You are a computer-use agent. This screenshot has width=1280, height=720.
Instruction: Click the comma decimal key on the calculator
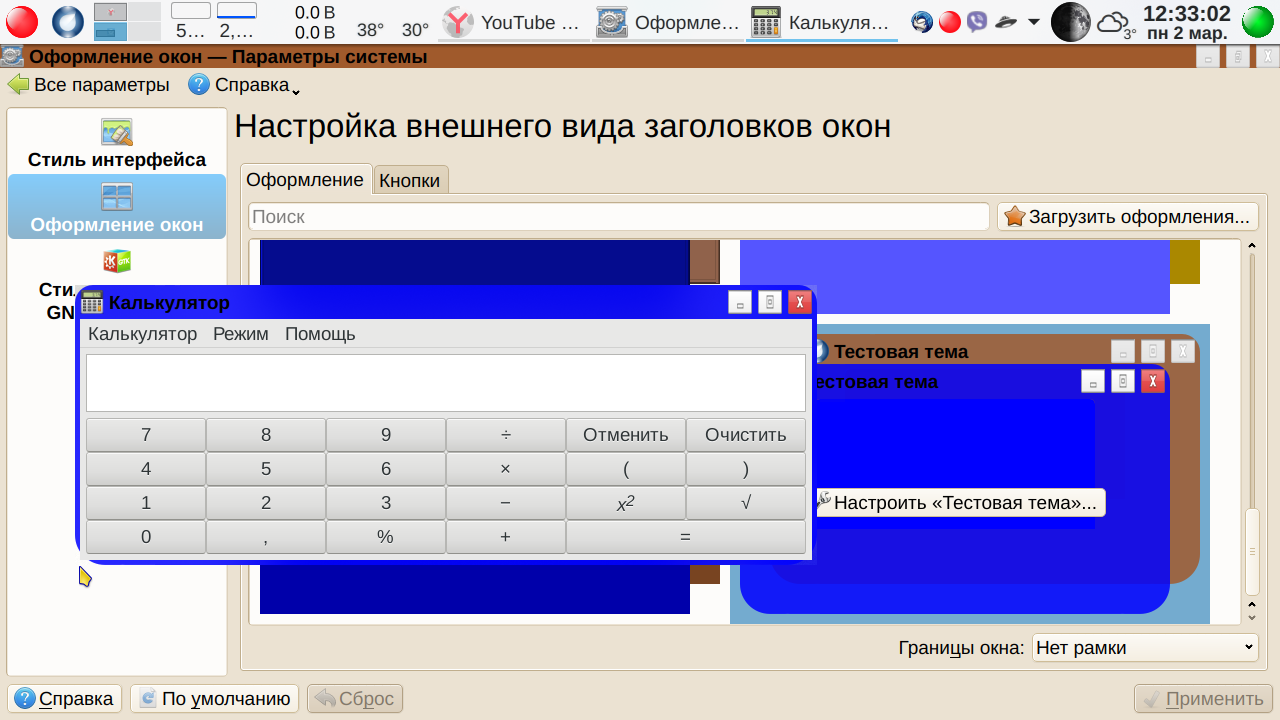(x=266, y=537)
